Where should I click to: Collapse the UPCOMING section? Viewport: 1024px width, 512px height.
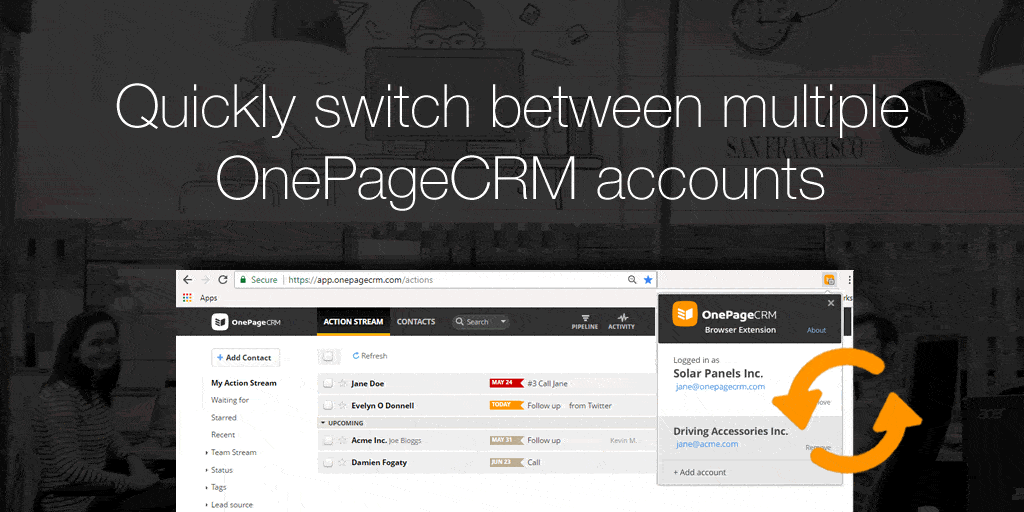[323, 423]
